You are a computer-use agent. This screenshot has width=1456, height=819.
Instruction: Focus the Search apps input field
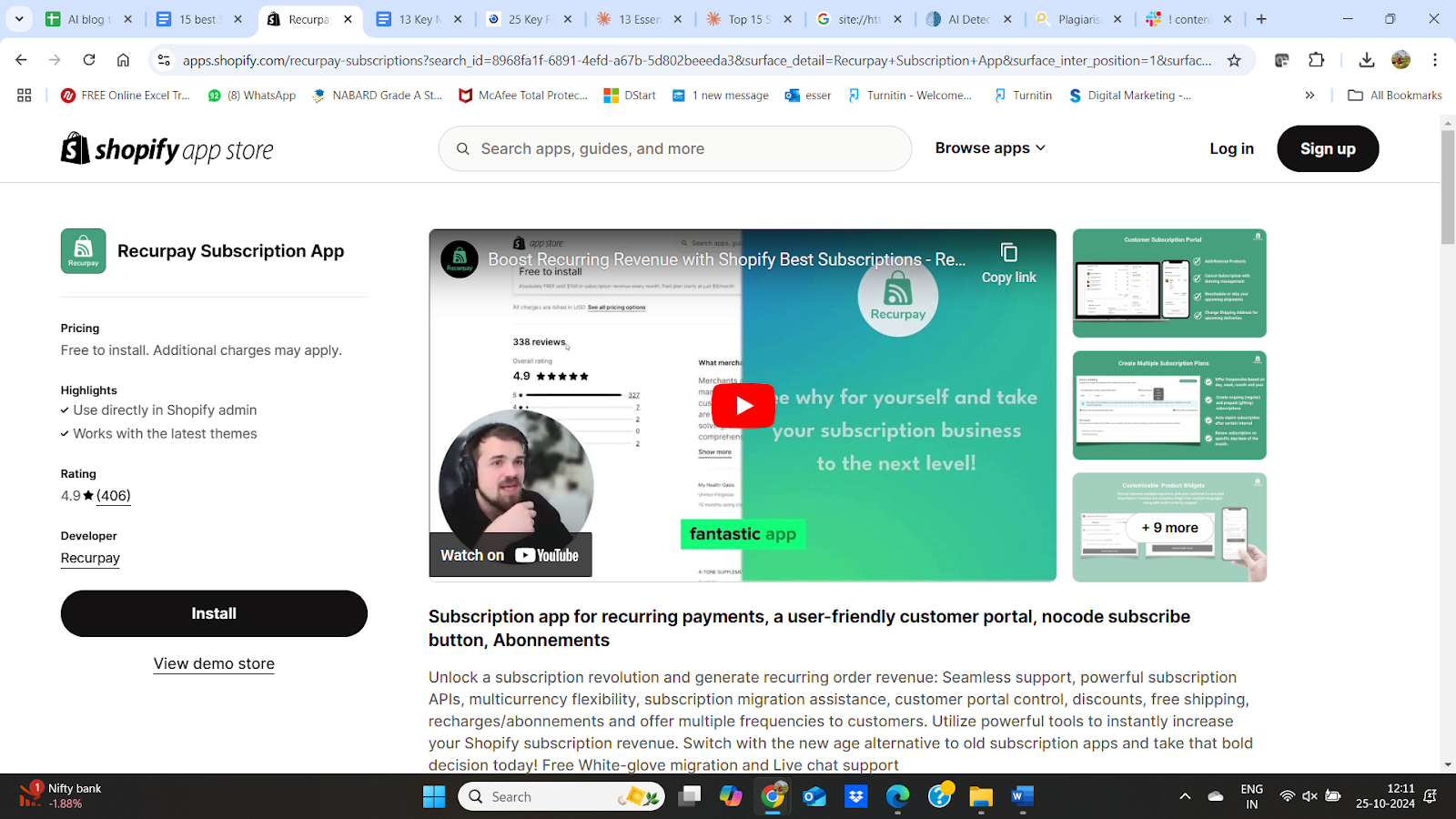tap(675, 148)
